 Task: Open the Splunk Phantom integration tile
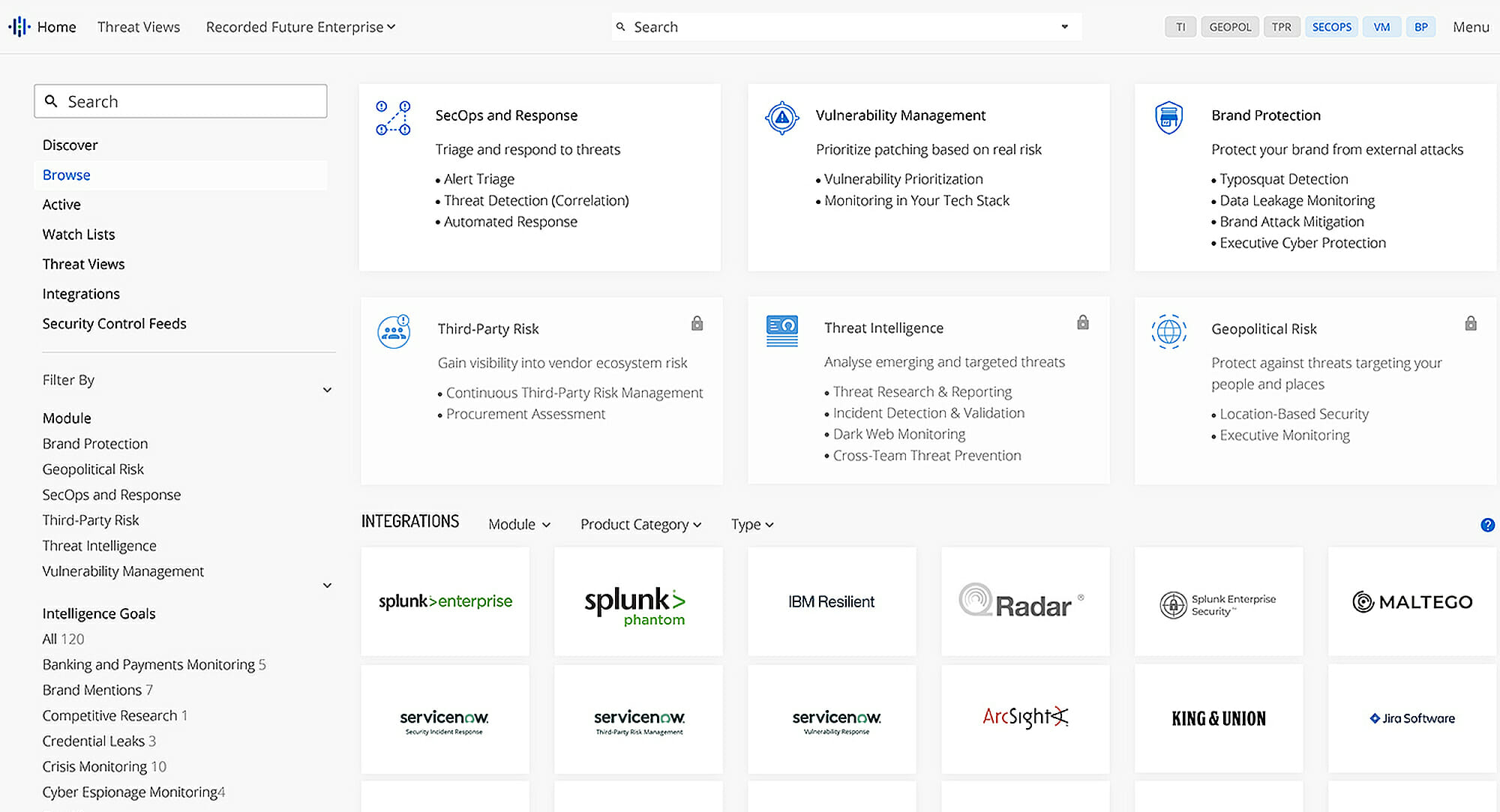[x=638, y=602]
